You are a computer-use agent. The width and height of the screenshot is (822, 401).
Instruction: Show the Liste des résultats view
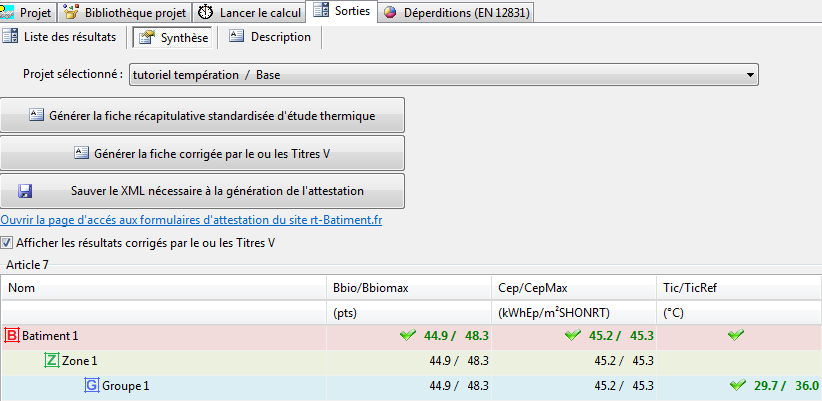pos(62,37)
